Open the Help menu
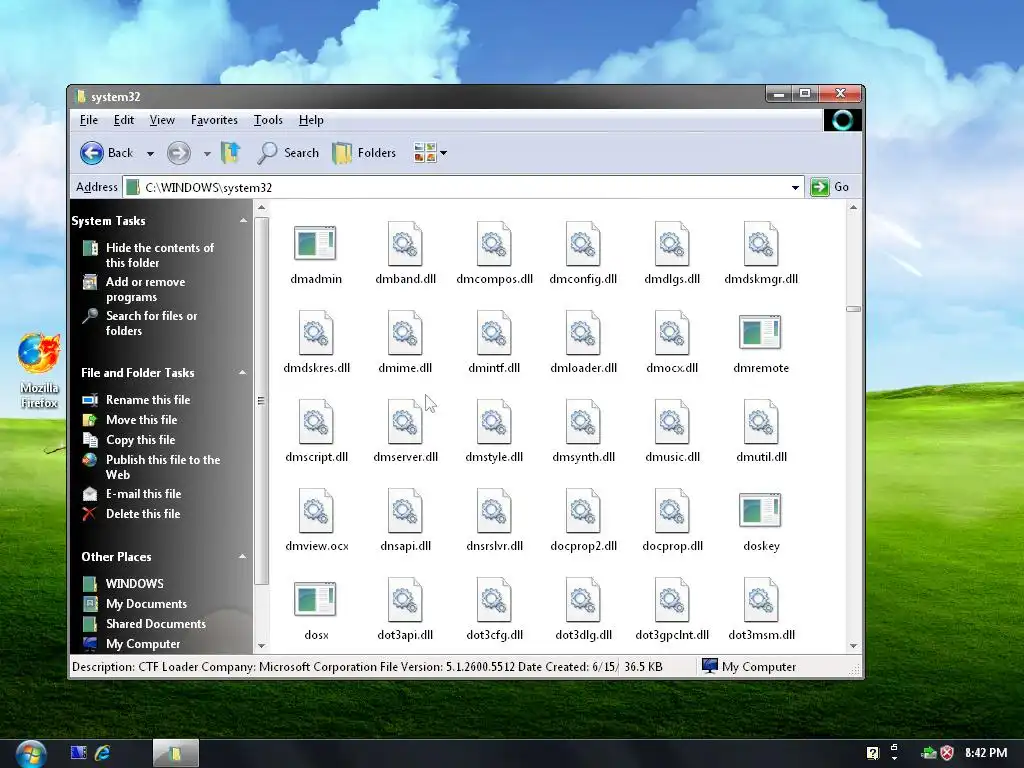The width and height of the screenshot is (1024, 768). click(311, 120)
